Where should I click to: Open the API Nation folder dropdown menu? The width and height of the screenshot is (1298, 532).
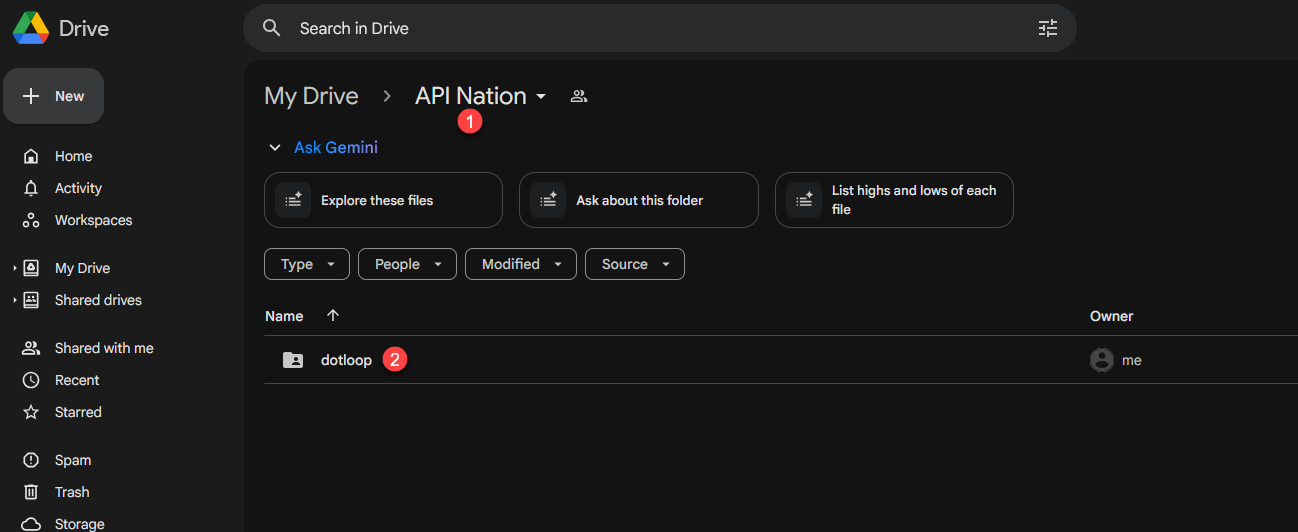(x=541, y=96)
